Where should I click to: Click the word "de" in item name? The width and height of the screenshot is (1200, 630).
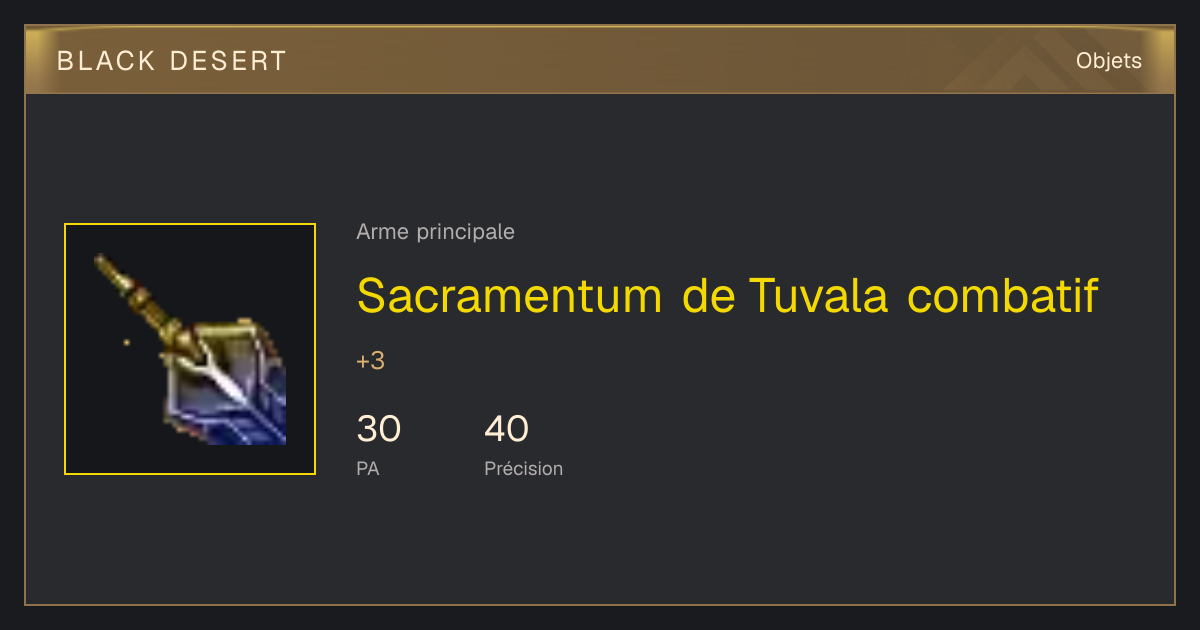coord(706,294)
